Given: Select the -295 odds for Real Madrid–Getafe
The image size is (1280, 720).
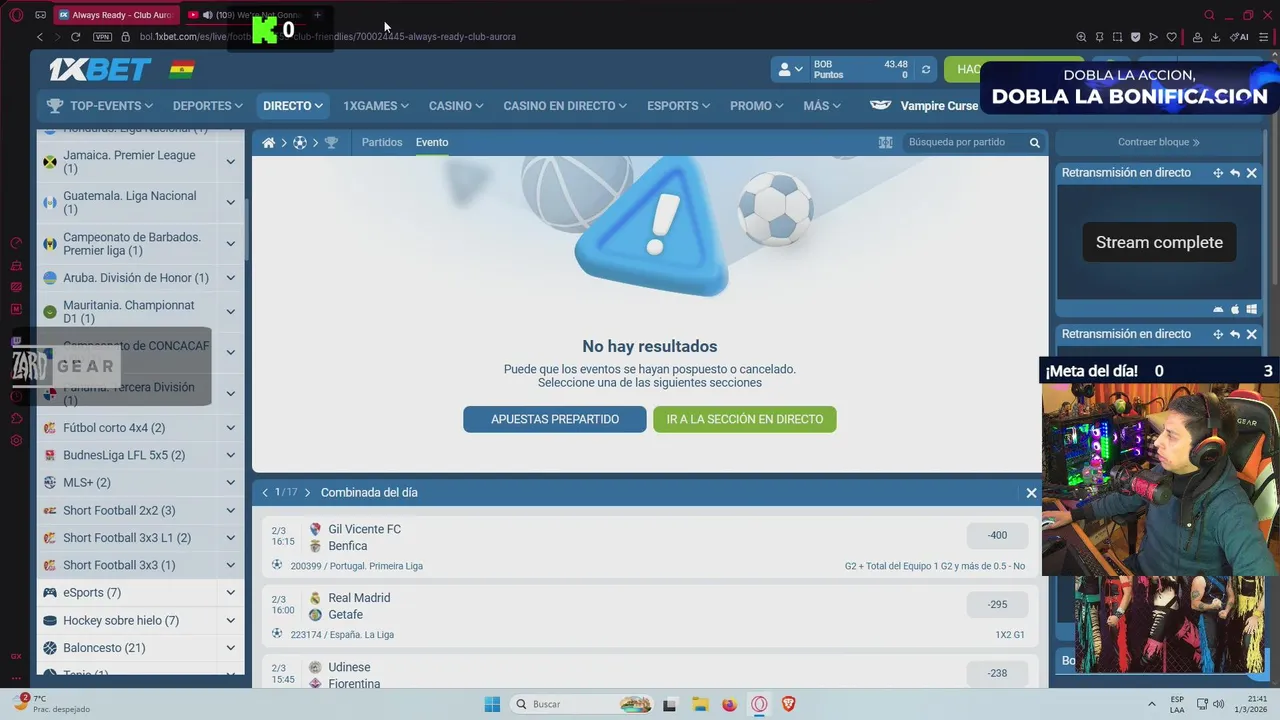Looking at the screenshot, I should coord(997,604).
